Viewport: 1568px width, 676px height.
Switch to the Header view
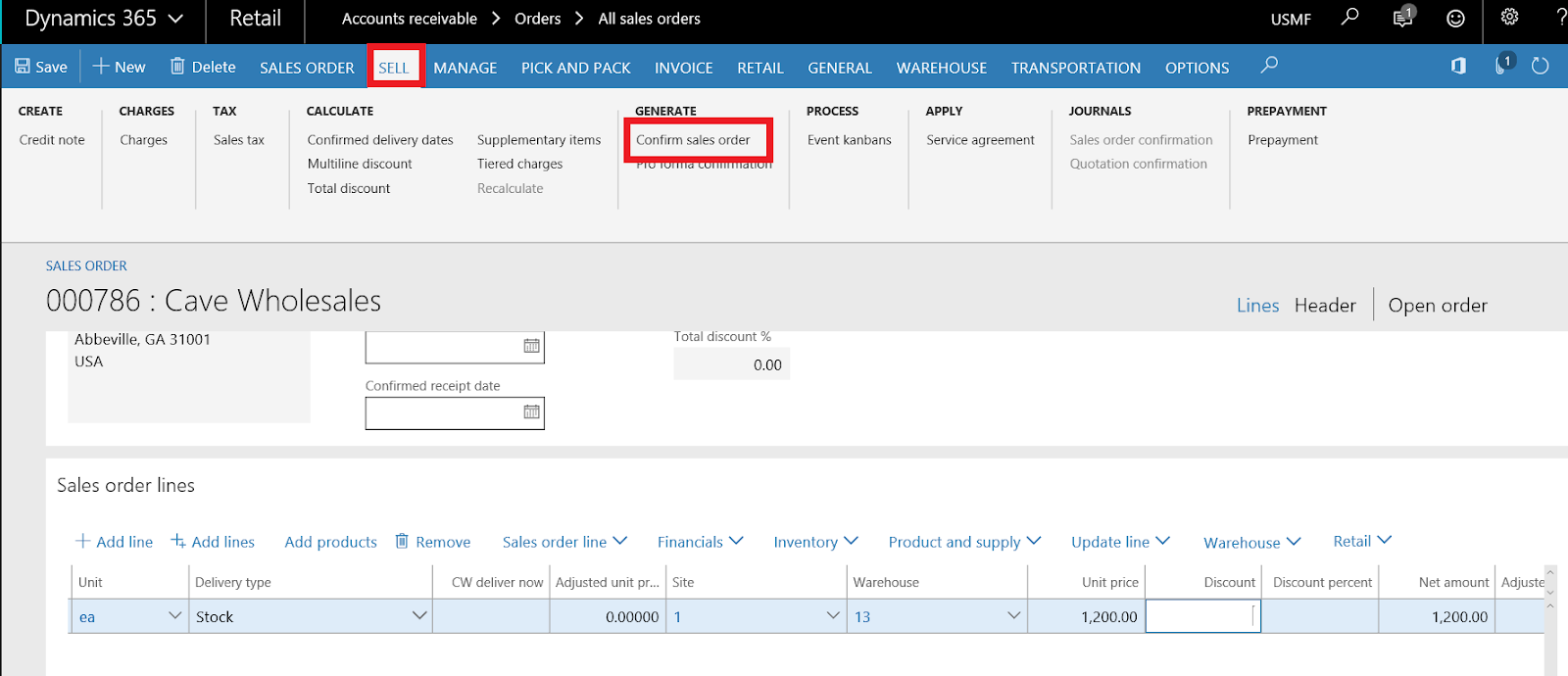[1324, 306]
